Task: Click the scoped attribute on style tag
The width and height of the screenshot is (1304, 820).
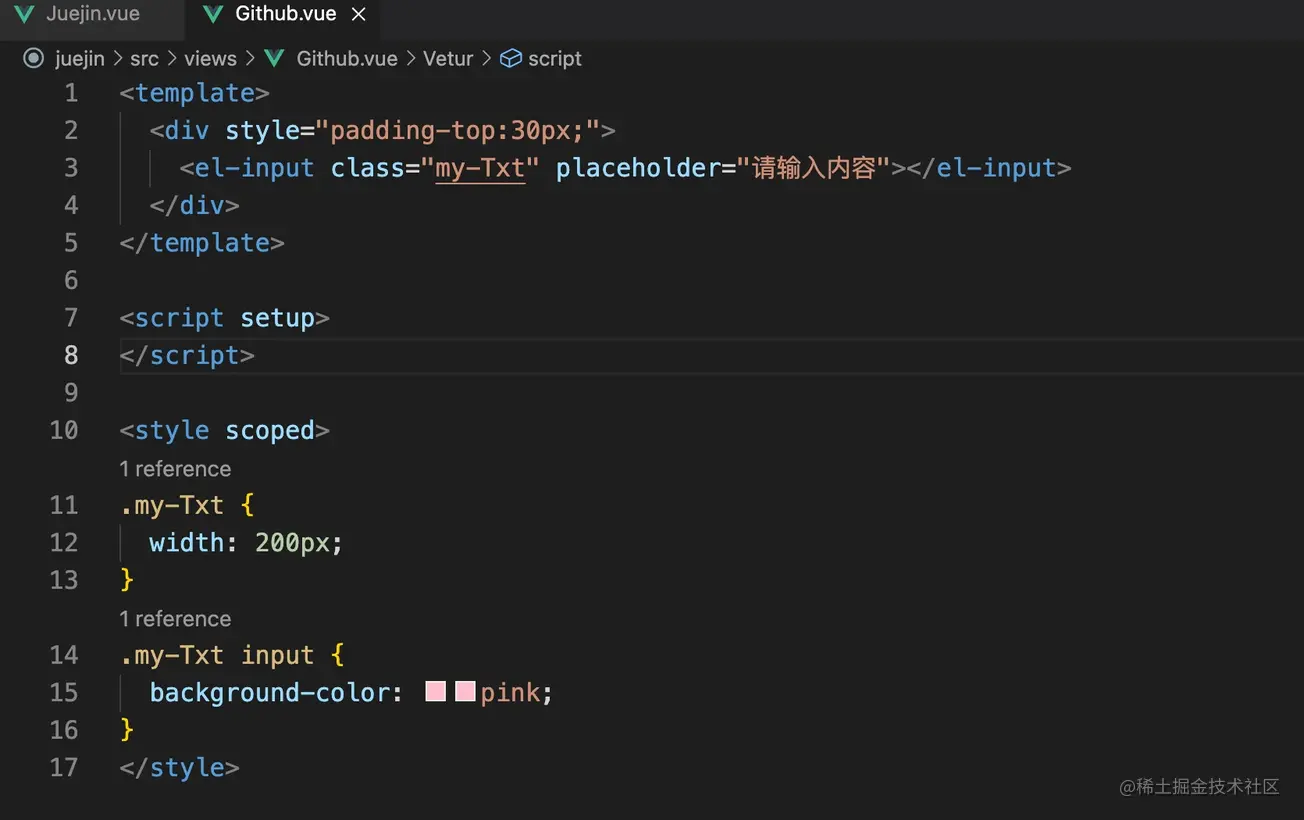Action: tap(270, 430)
